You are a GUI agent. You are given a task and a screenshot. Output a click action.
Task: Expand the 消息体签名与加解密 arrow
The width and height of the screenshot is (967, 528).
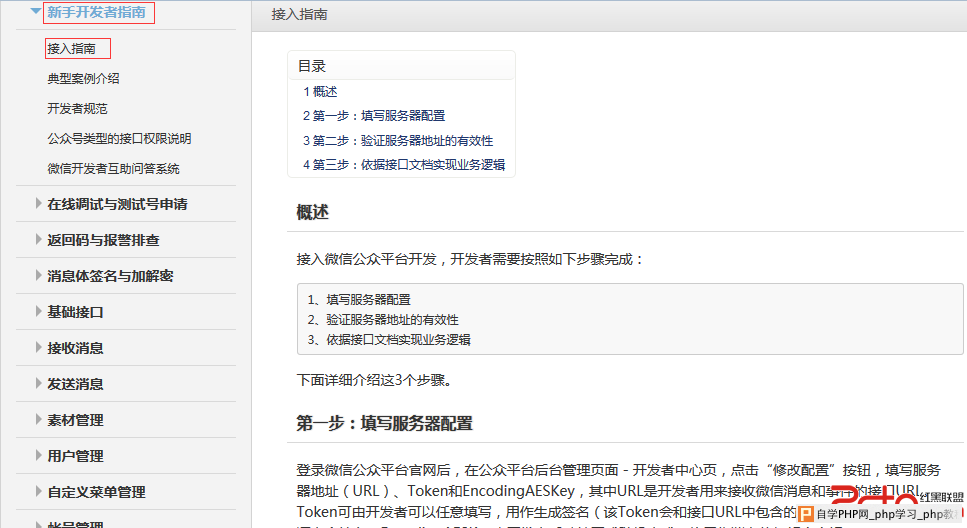click(x=38, y=275)
